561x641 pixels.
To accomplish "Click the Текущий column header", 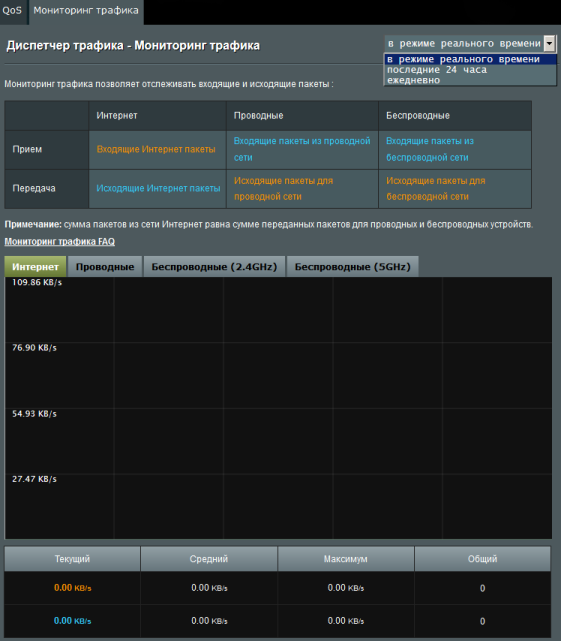I will [72, 559].
